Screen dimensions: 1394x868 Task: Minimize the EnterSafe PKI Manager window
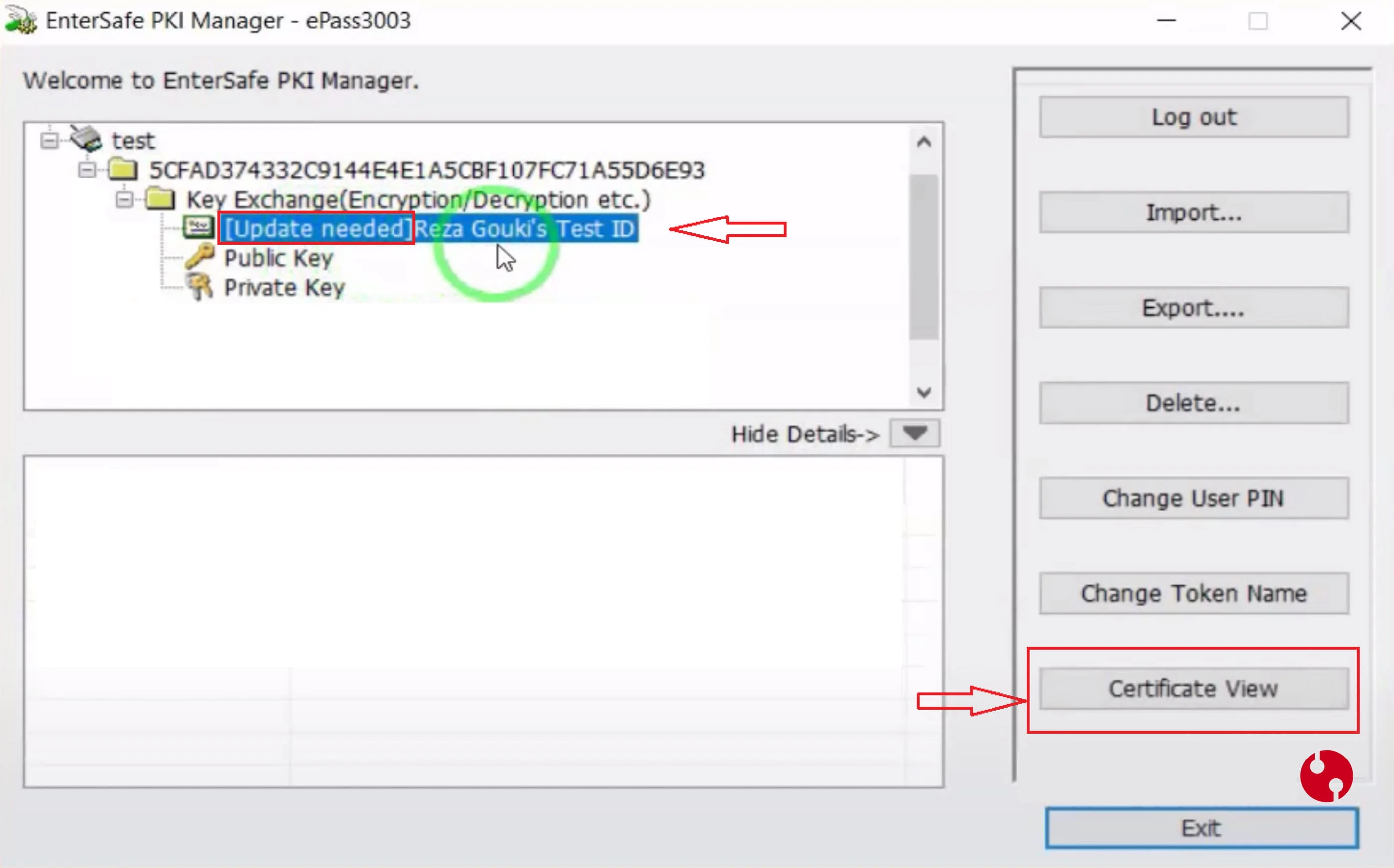[x=1166, y=21]
